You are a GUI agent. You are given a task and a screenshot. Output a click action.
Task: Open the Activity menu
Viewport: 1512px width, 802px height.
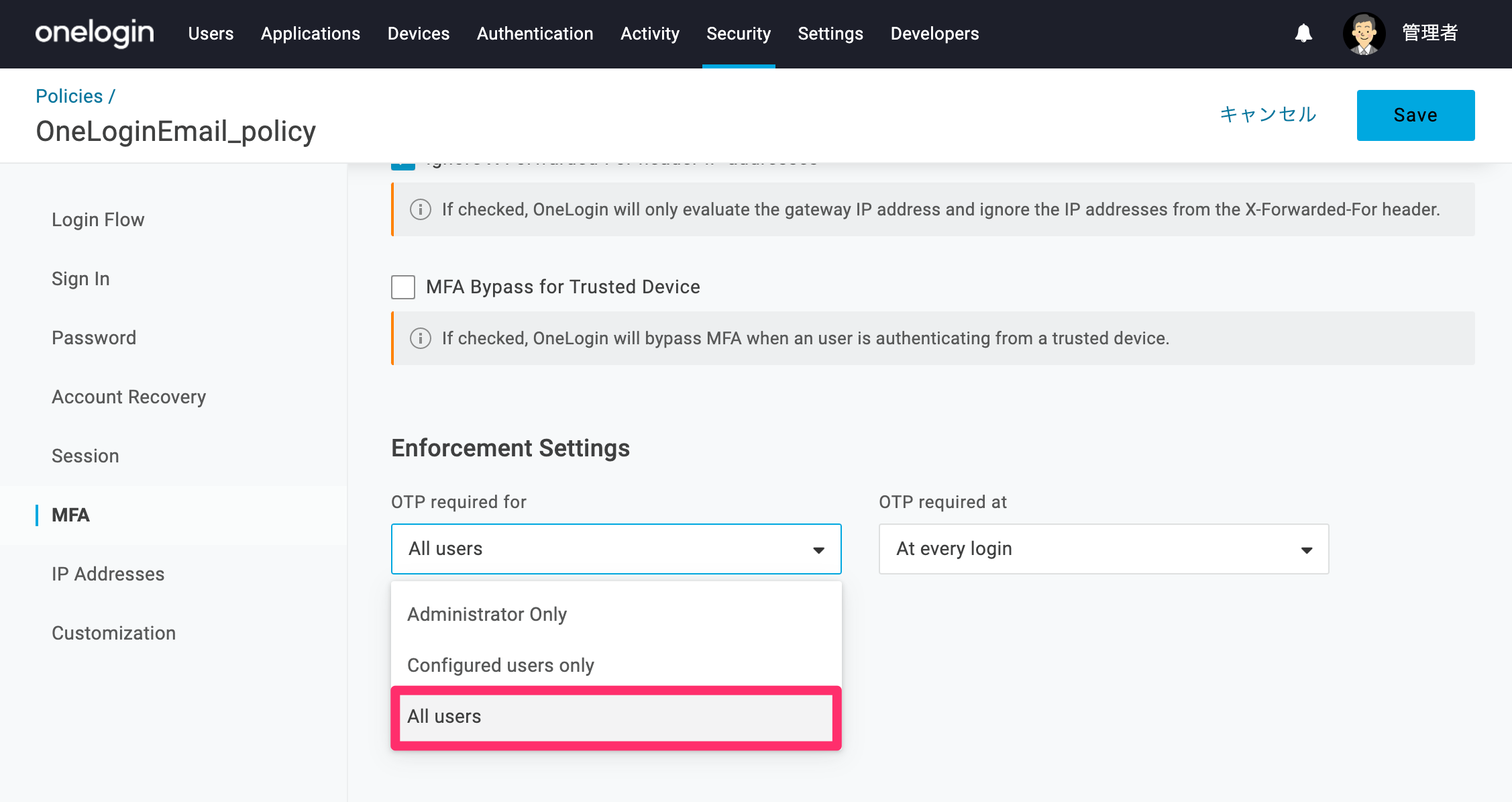(650, 34)
